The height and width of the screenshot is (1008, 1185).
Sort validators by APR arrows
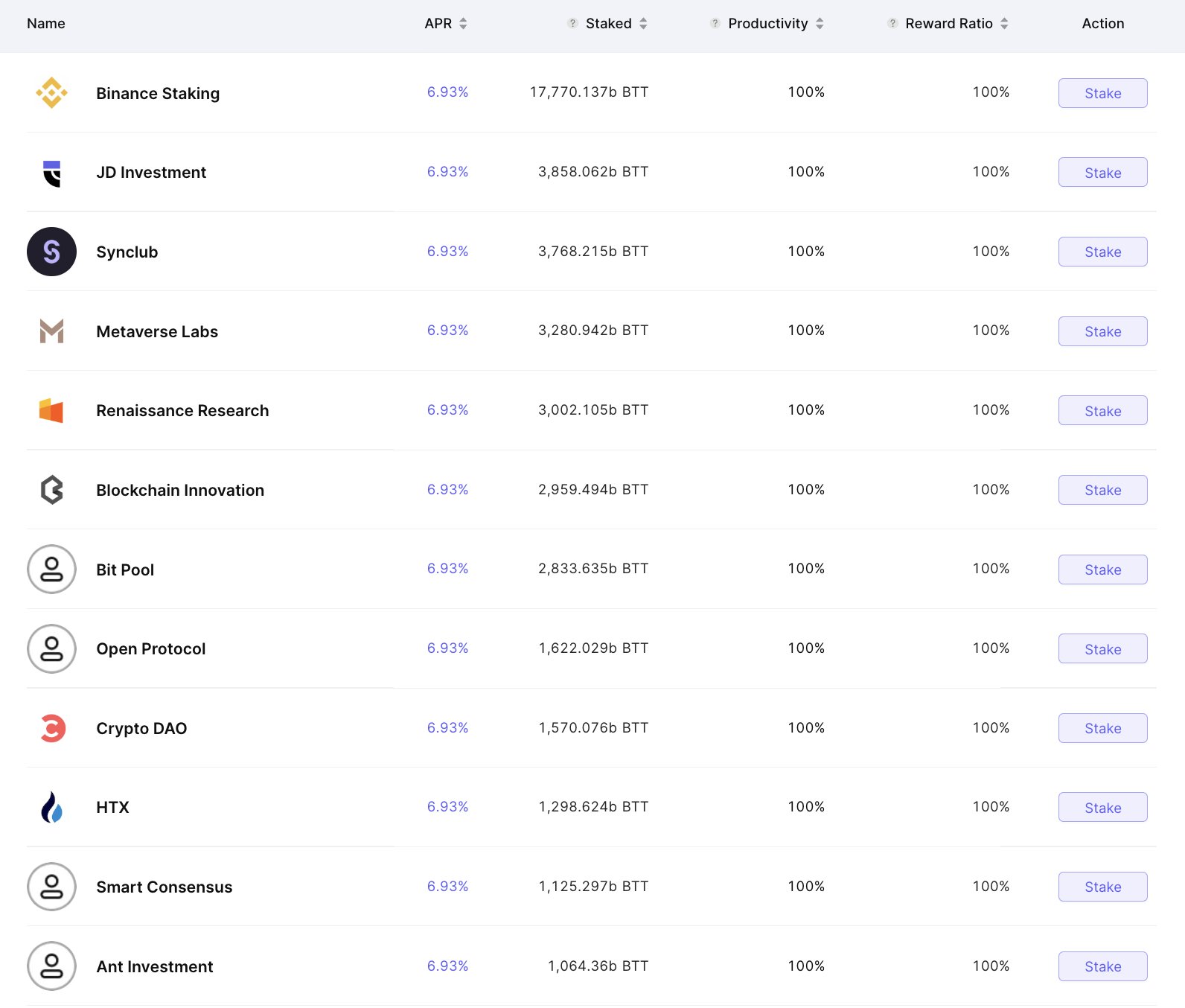pyautogui.click(x=463, y=24)
